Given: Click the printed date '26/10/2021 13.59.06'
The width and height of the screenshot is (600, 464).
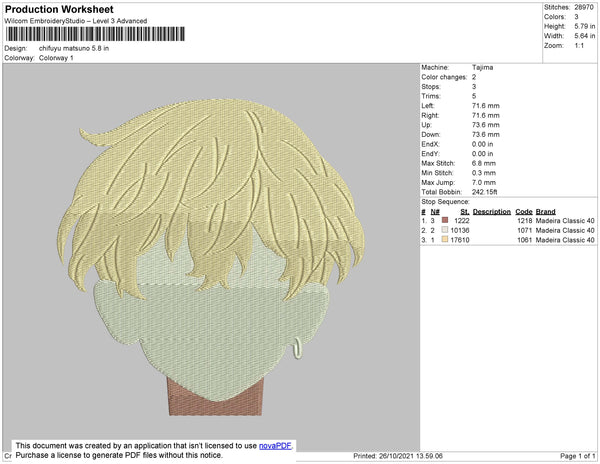Looking at the screenshot, I should click(411, 456).
